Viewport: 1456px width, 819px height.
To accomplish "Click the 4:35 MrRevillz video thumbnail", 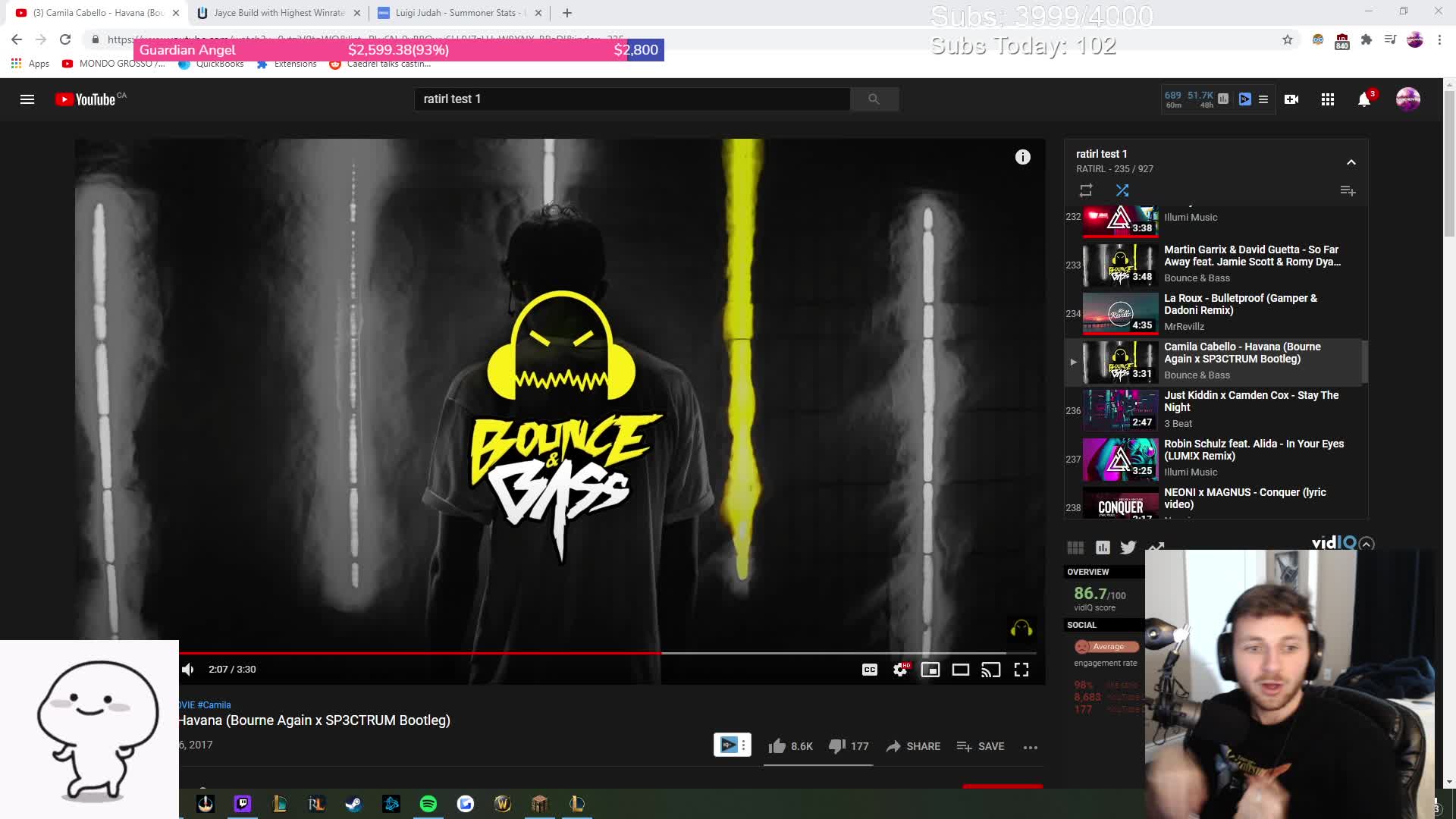I will pyautogui.click(x=1120, y=313).
